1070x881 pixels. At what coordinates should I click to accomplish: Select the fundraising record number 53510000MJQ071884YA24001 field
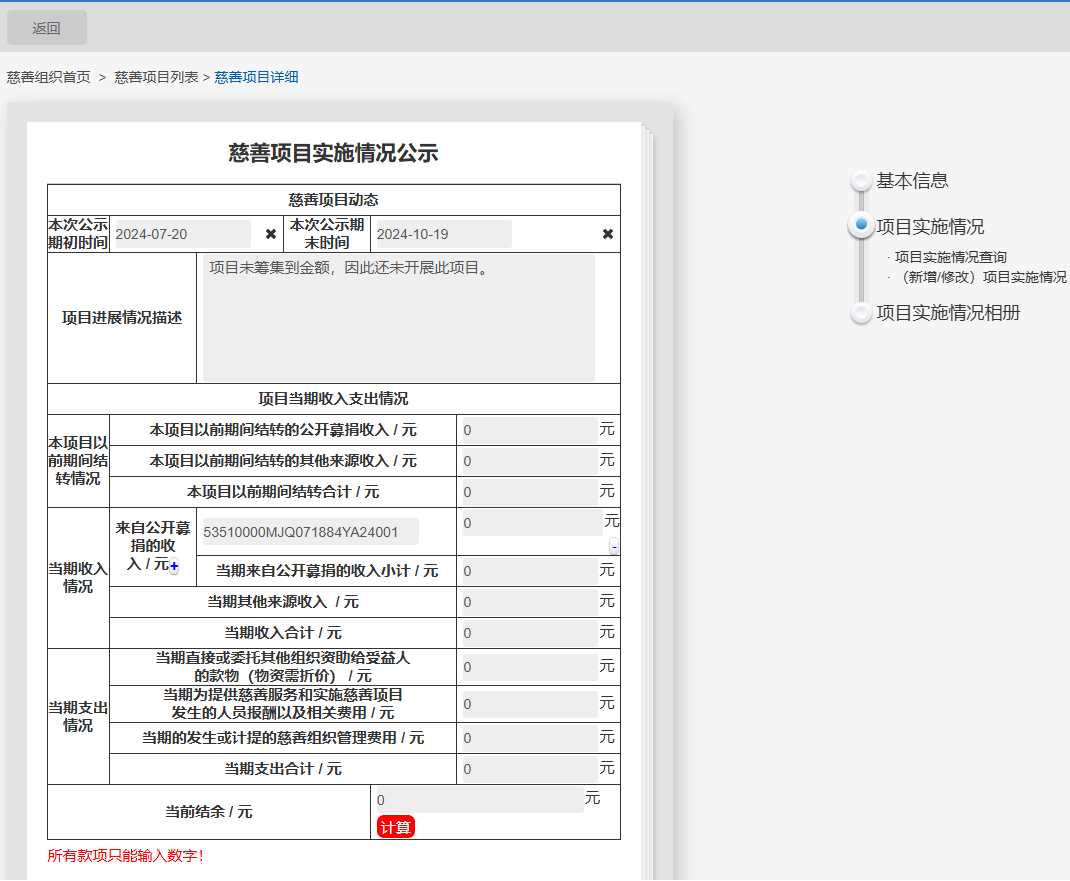coord(308,532)
